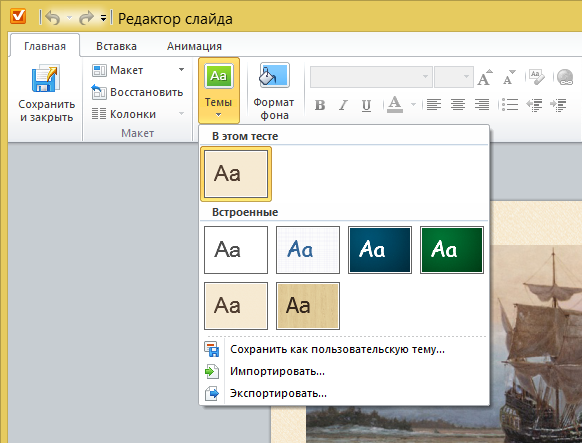Open the font name combo box
Screen dimensions: 582x443
tap(371, 77)
